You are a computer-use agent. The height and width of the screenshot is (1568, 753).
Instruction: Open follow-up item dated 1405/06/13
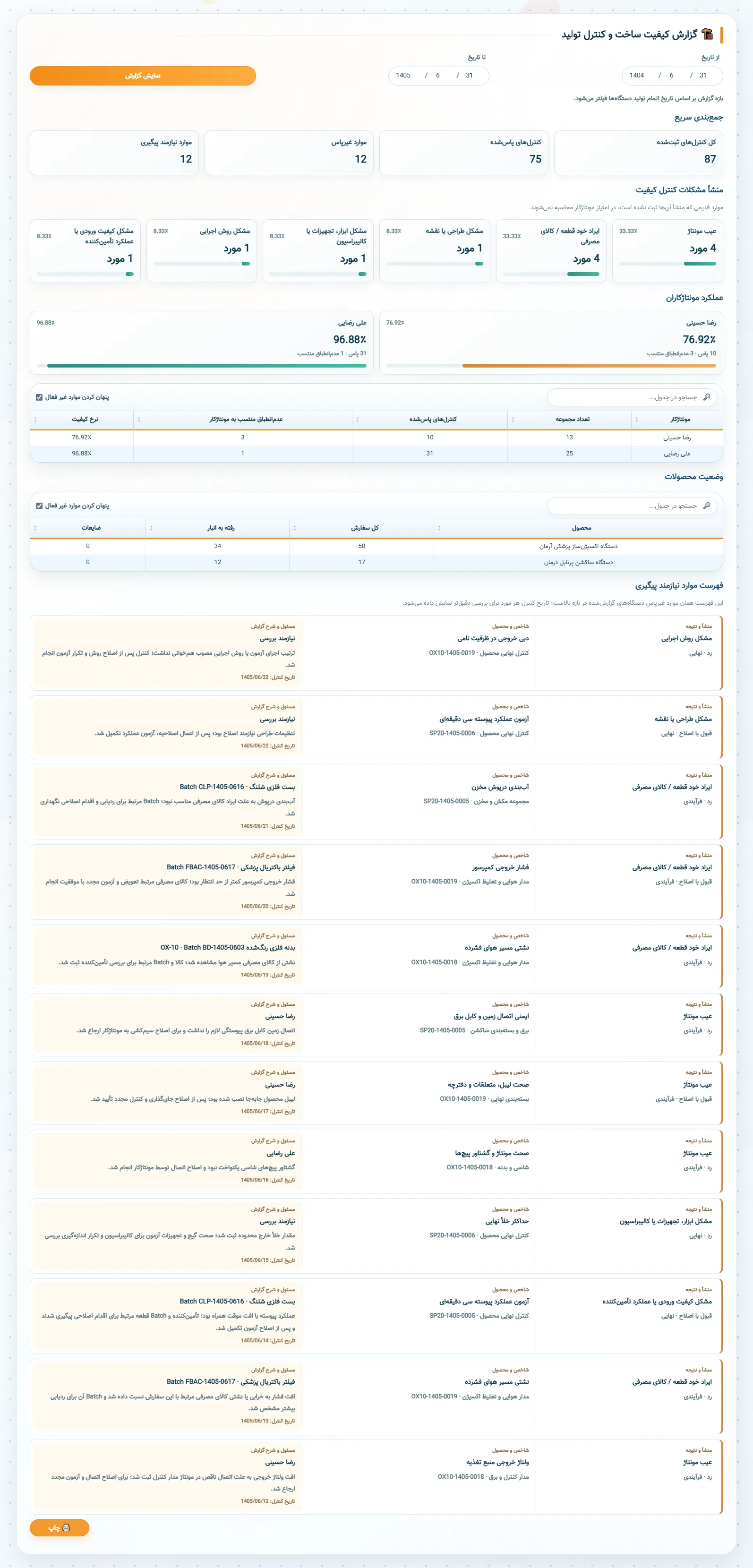pos(376,1397)
